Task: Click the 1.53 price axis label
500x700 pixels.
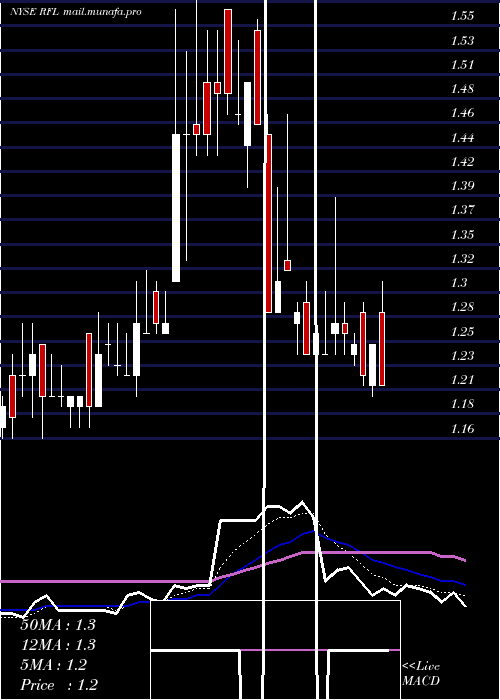Action: click(462, 41)
